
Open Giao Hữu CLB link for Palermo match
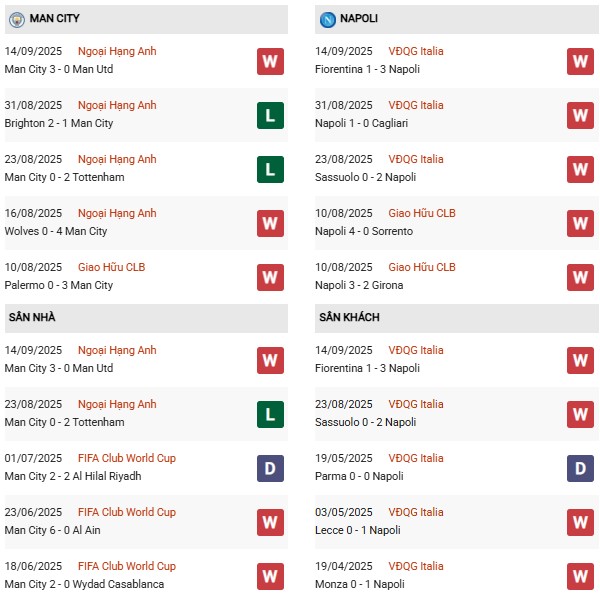[111, 267]
